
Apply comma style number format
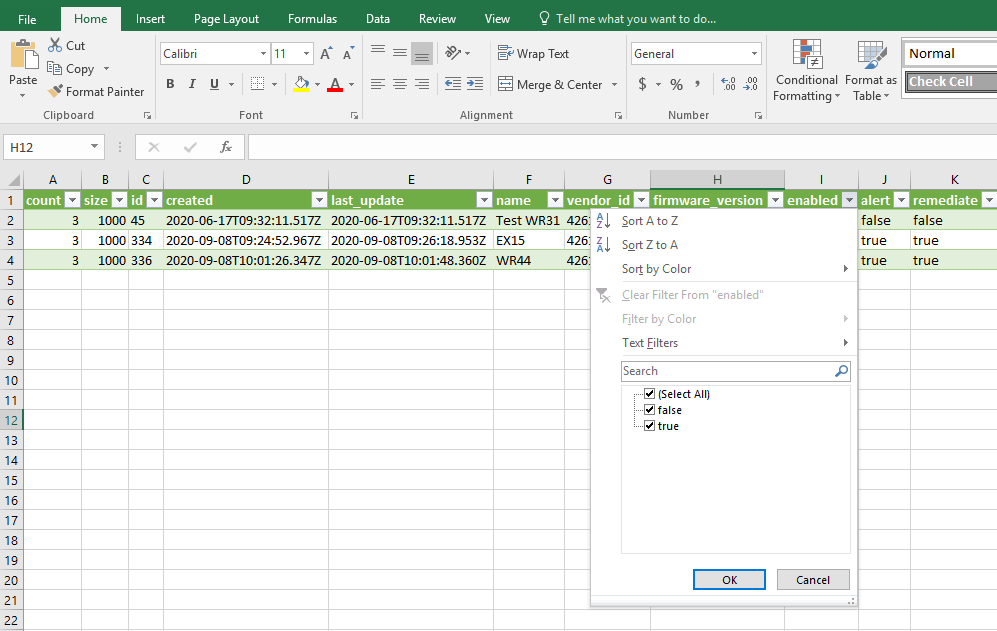[x=698, y=84]
